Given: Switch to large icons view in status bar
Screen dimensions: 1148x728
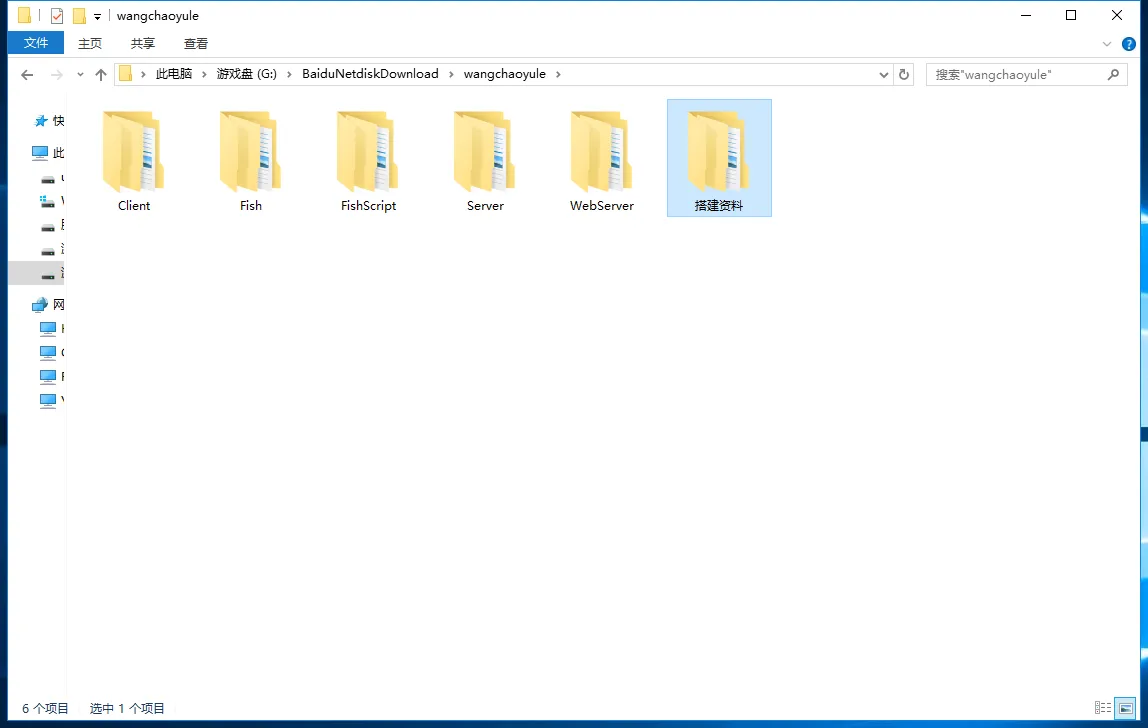Looking at the screenshot, I should 1126,708.
